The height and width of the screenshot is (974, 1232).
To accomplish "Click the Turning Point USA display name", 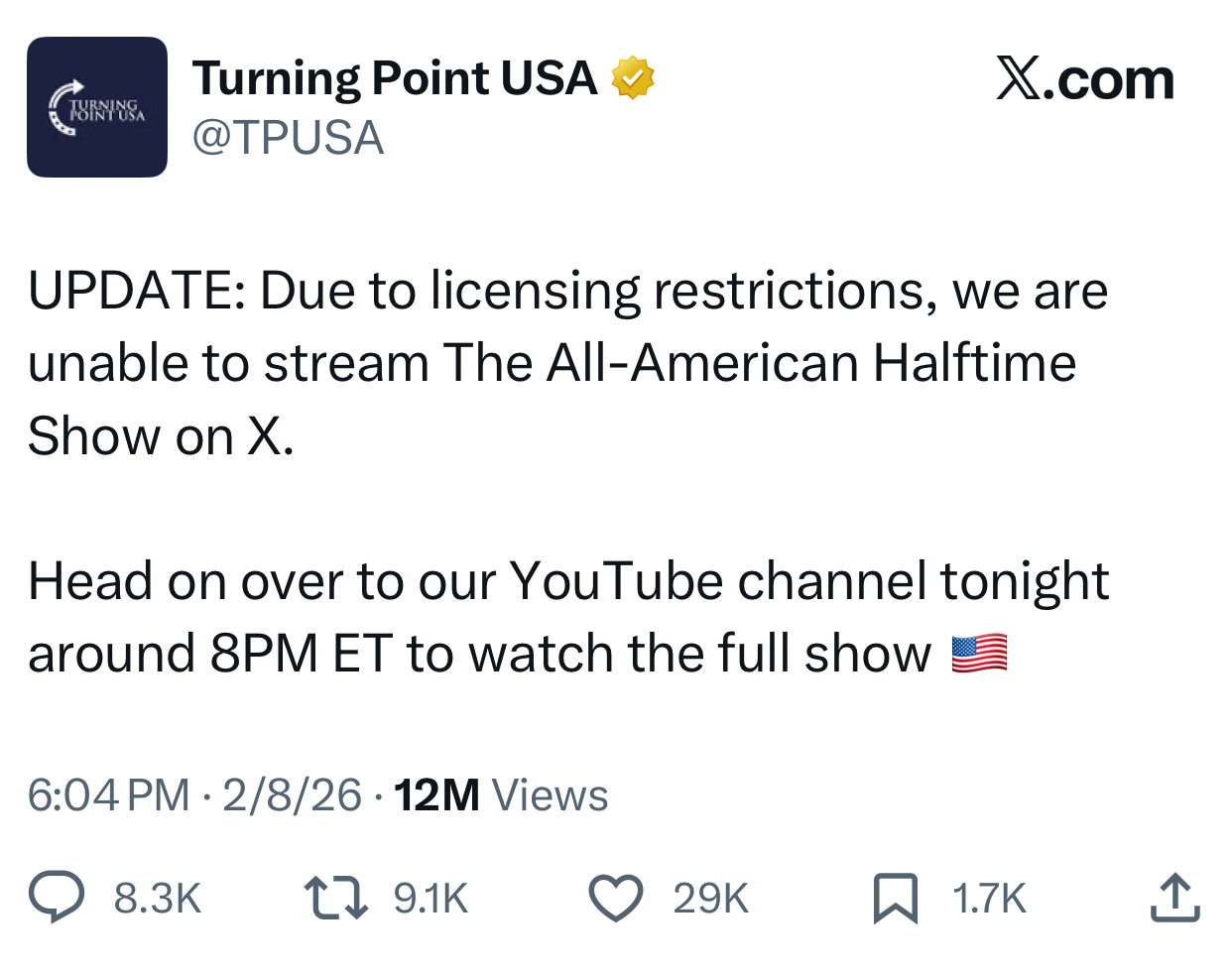I will [x=395, y=78].
